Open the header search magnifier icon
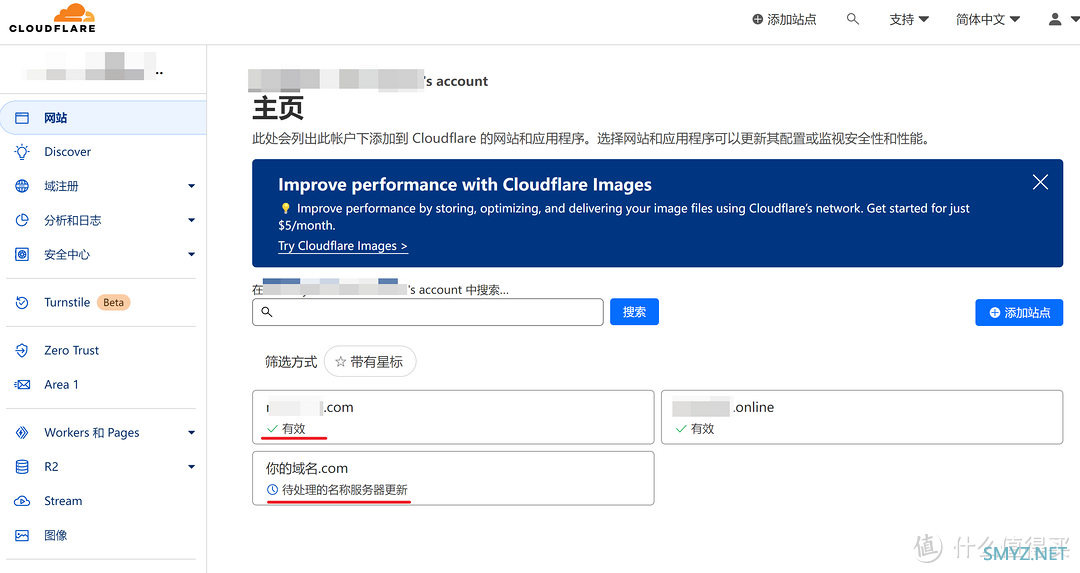The width and height of the screenshot is (1080, 573). point(853,19)
